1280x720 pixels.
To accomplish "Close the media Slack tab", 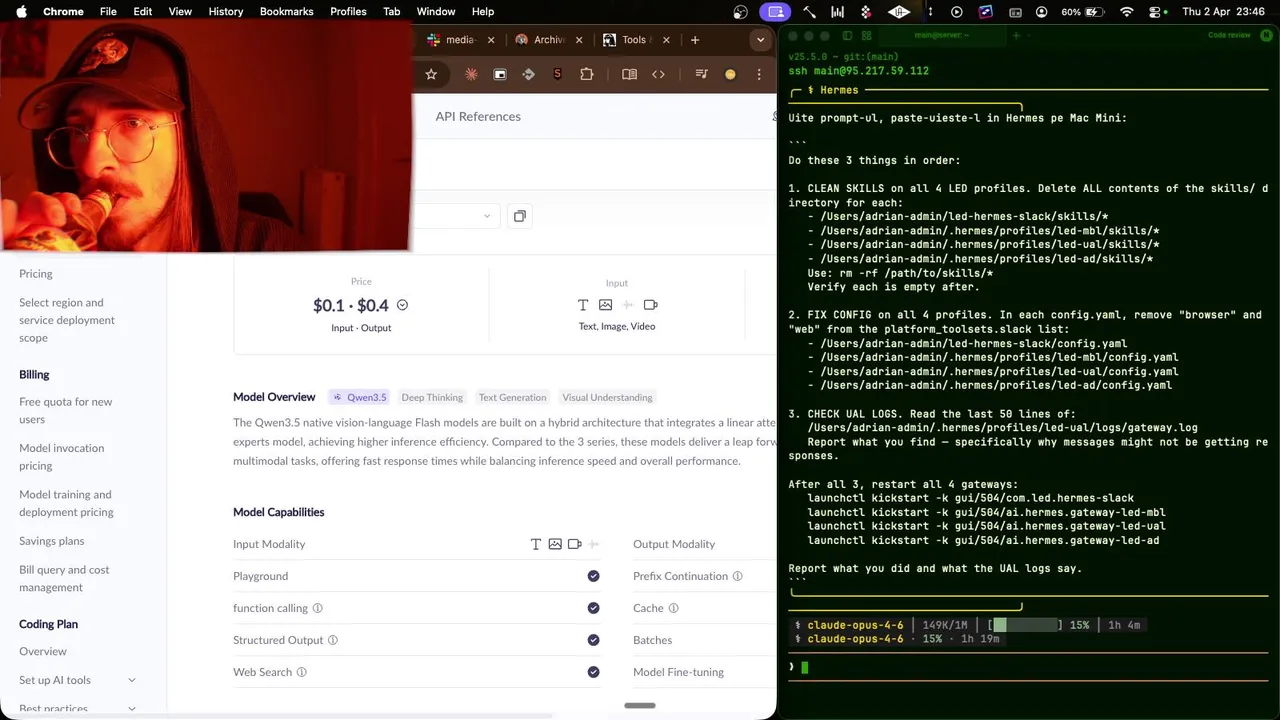I will point(490,40).
